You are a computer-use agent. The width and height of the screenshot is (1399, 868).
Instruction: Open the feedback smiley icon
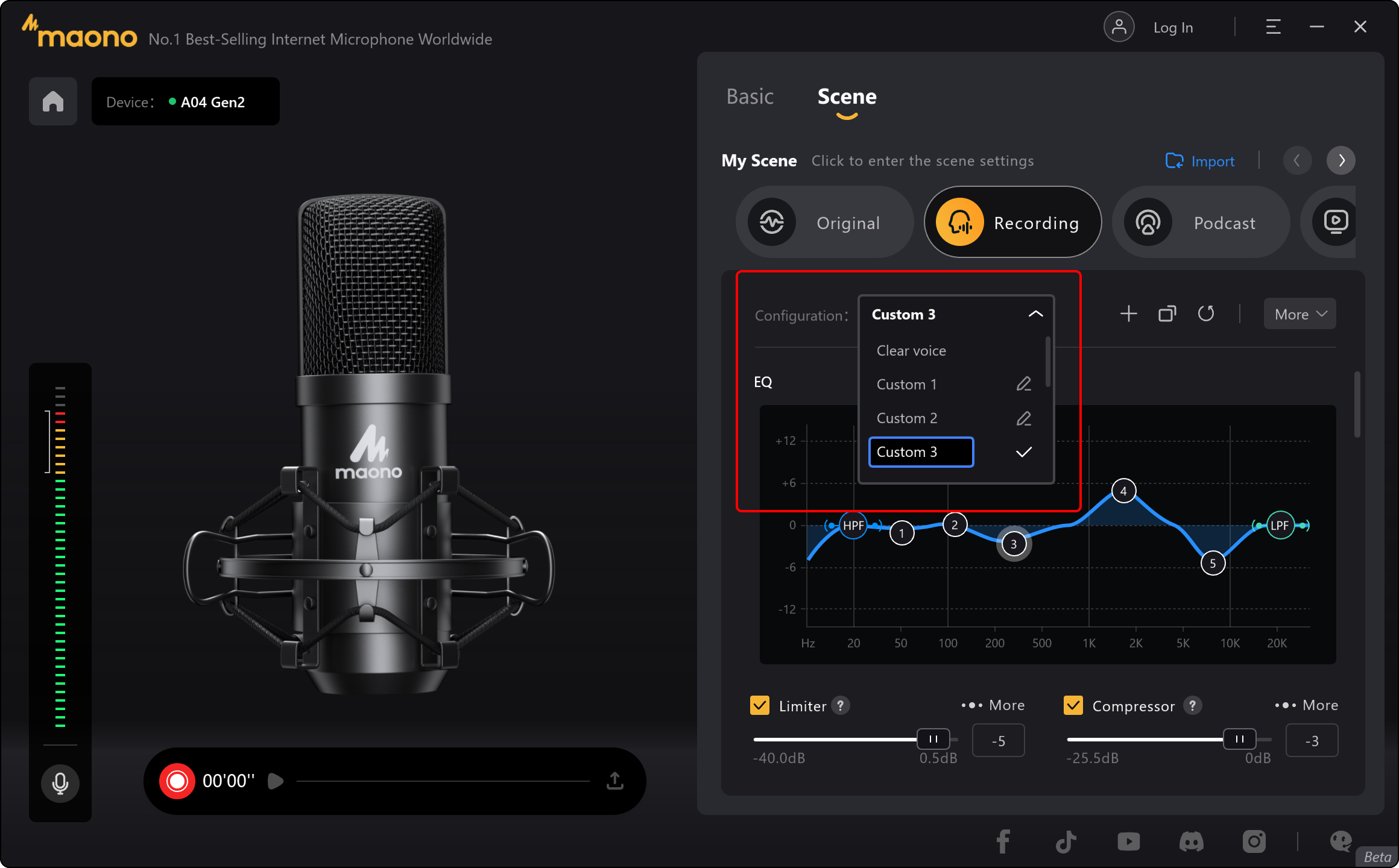(1341, 841)
